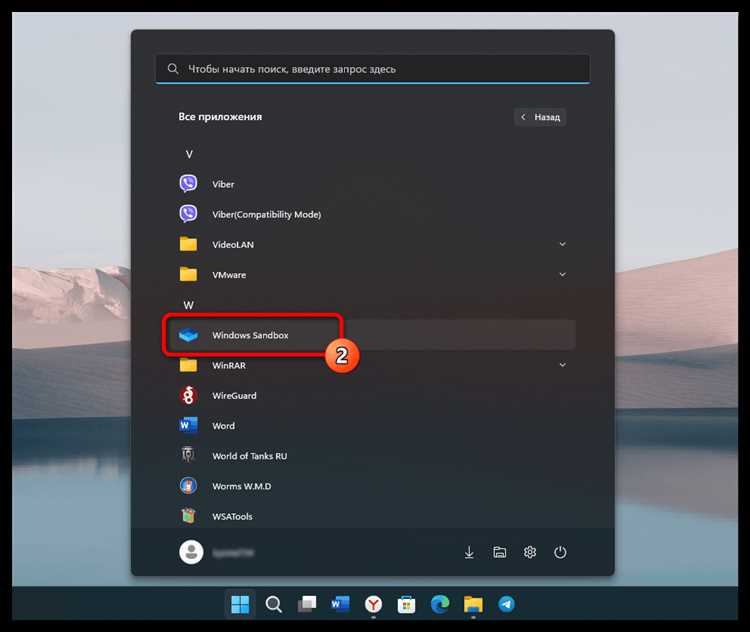The image size is (750, 632).
Task: Open File Explorer shortcut in Start footer
Action: (x=499, y=552)
